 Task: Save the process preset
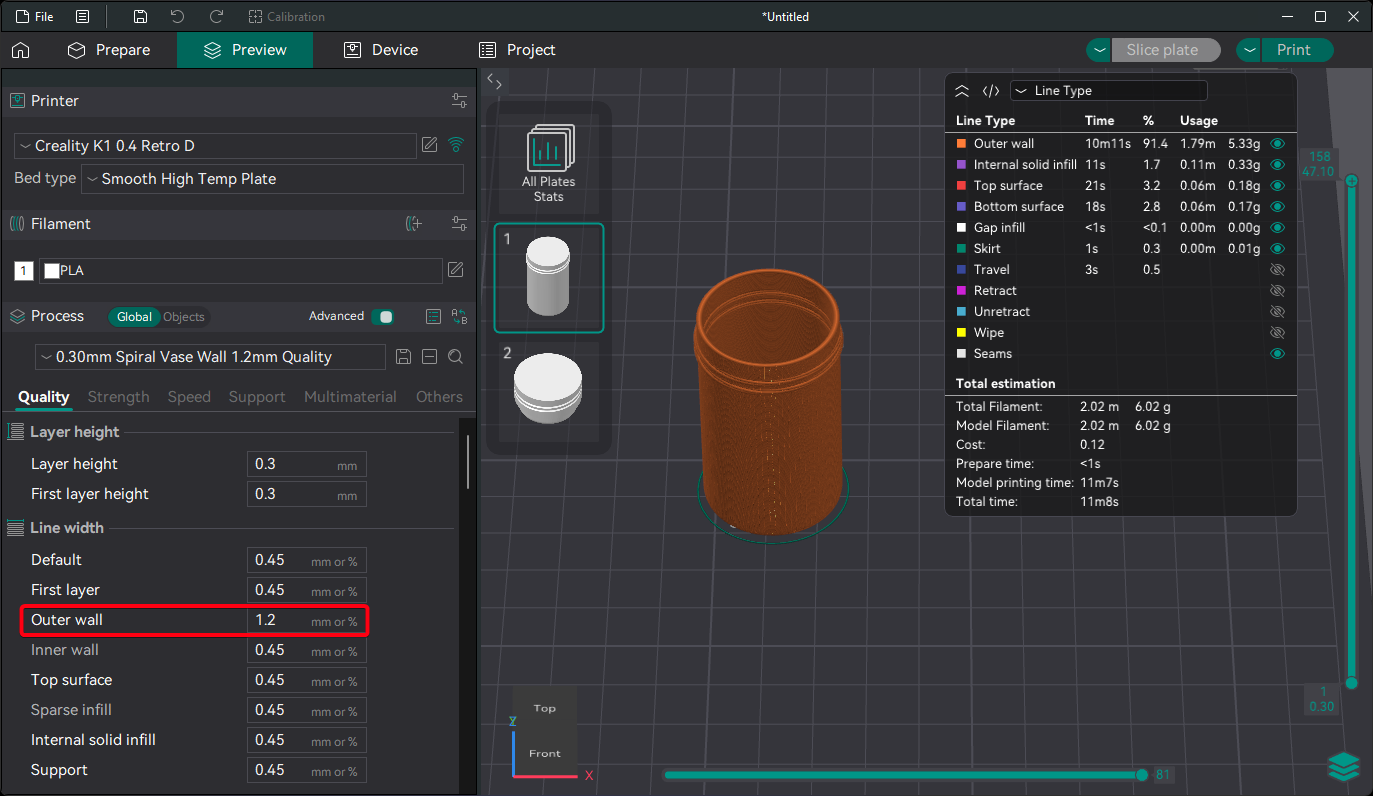[404, 357]
